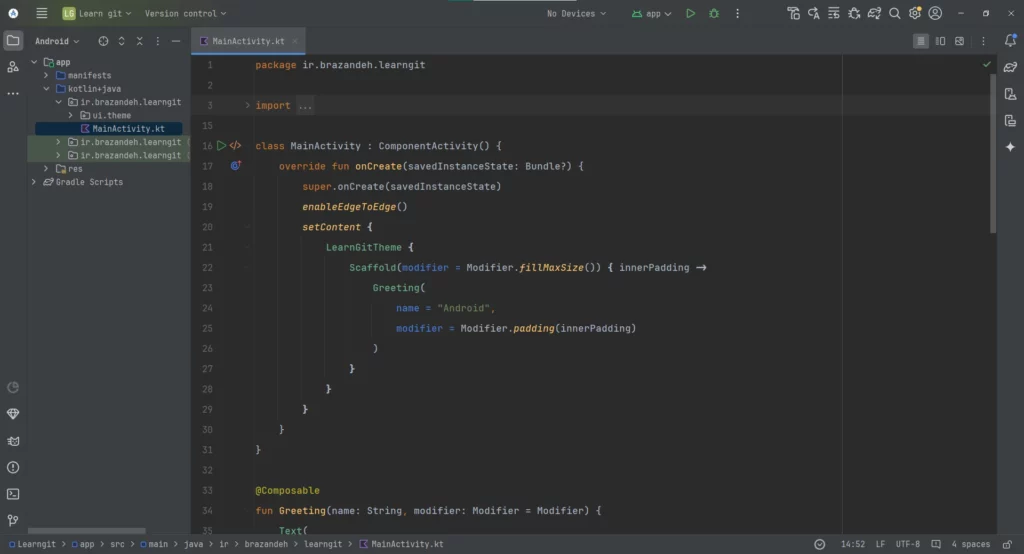Open the No Devices selector
The image size is (1024, 554).
[577, 13]
